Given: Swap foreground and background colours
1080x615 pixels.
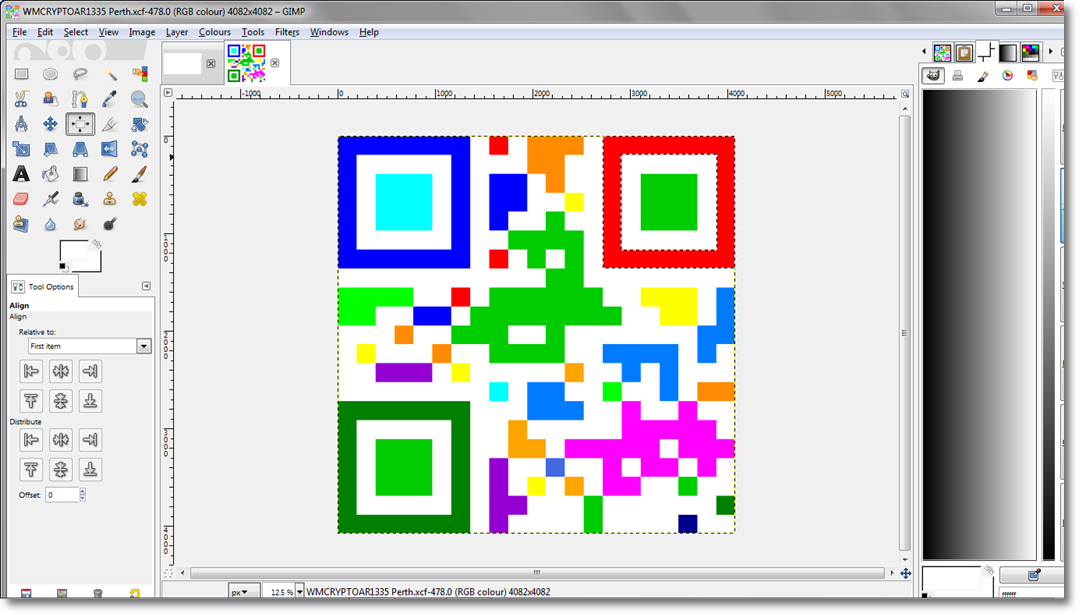Looking at the screenshot, I should click(x=96, y=244).
